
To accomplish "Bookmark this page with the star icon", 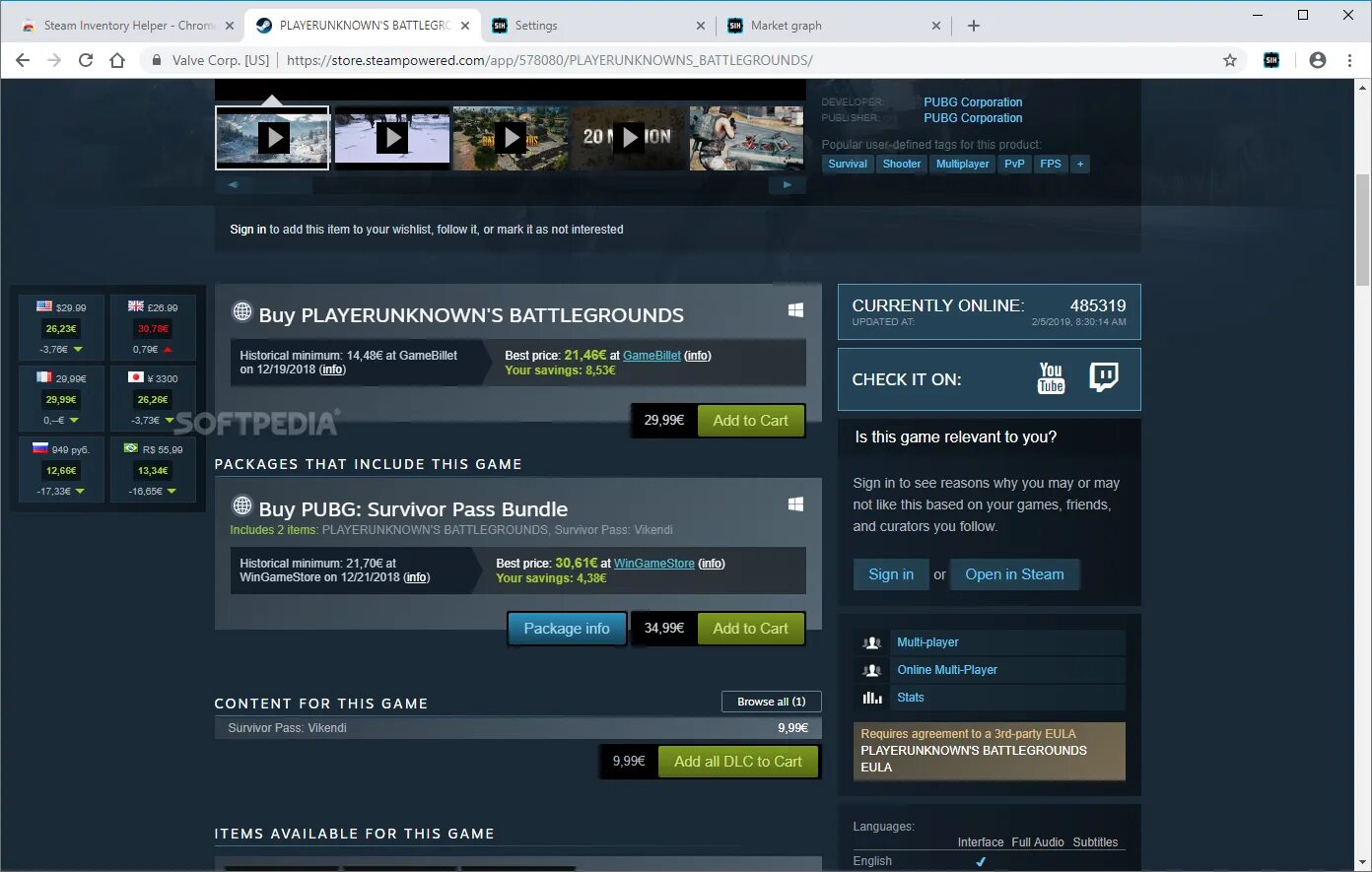I will tap(1230, 60).
